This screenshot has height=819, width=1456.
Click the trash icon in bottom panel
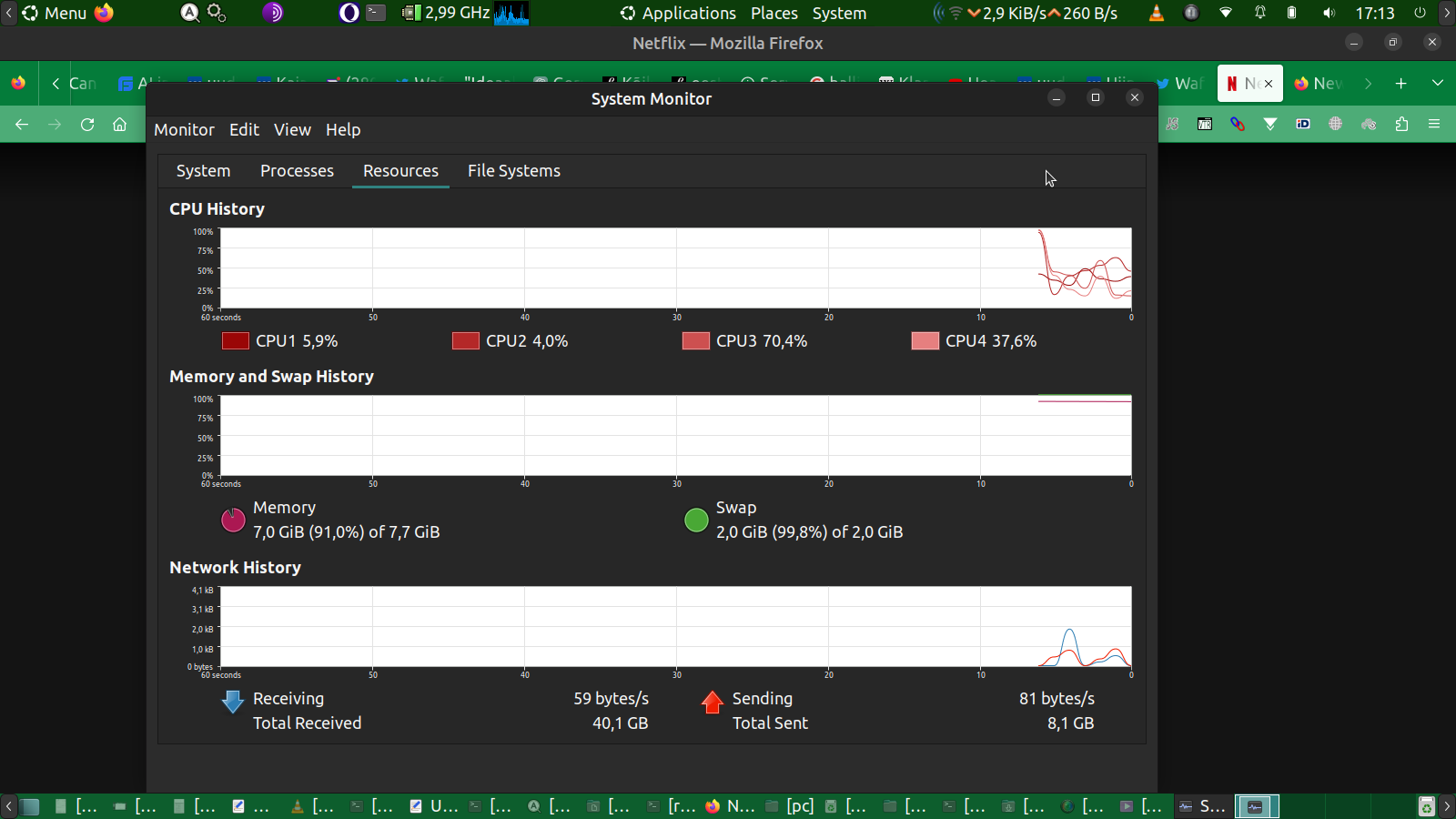1426,805
